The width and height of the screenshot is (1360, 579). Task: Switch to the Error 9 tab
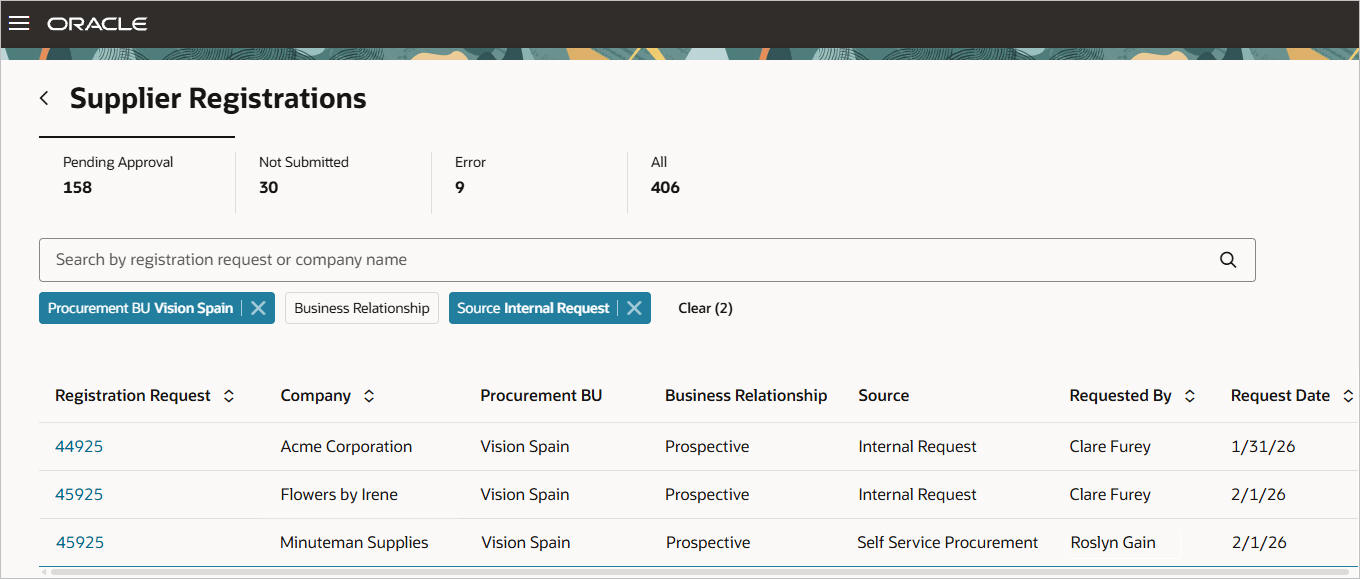tap(529, 175)
